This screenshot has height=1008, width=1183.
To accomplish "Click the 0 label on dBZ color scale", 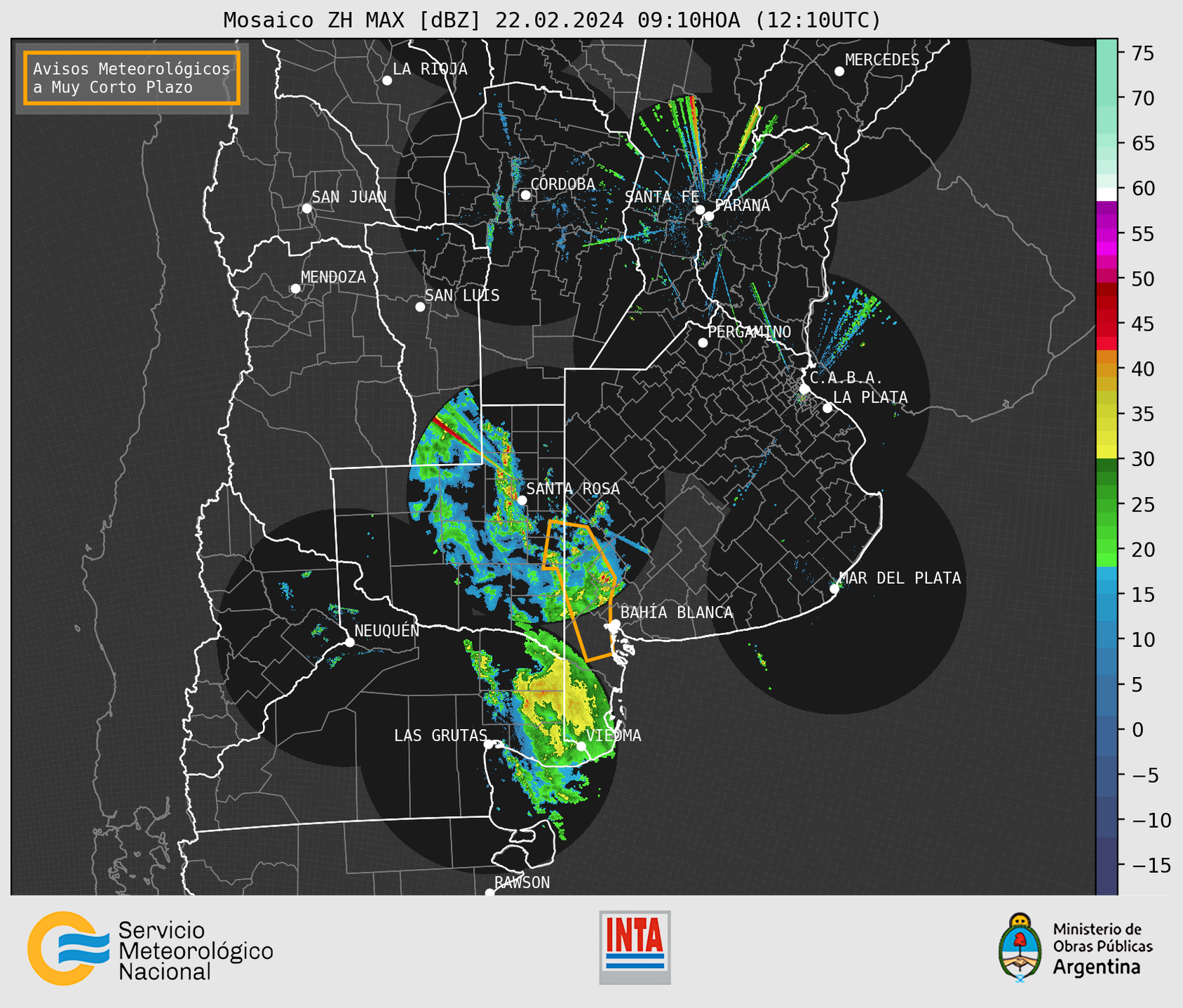I will (1137, 730).
